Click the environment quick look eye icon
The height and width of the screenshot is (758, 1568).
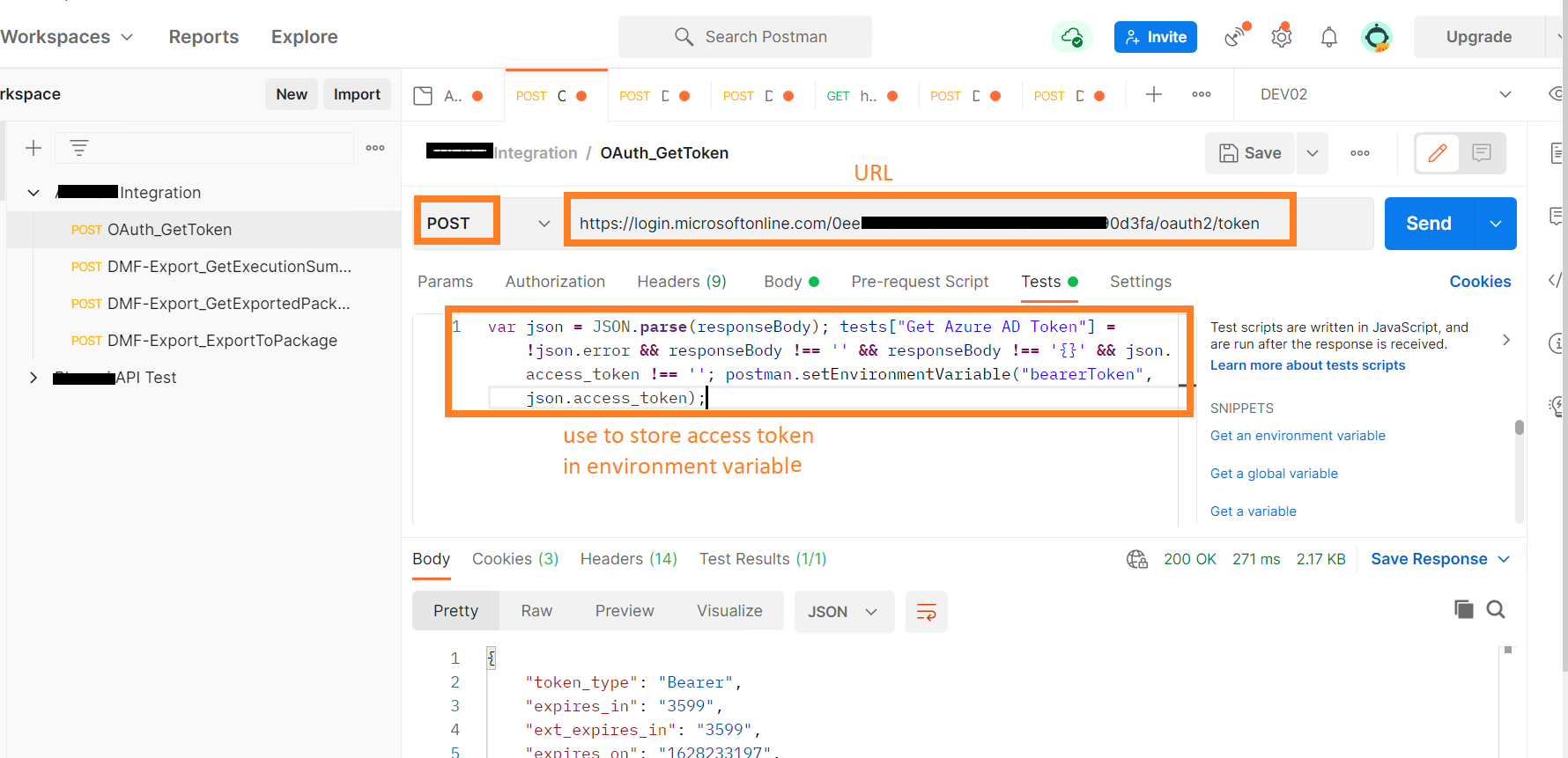[x=1557, y=94]
